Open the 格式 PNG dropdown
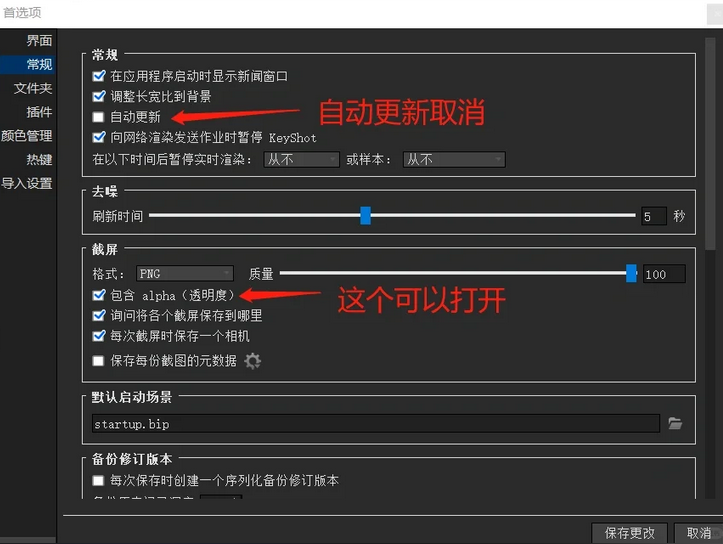This screenshot has width=723, height=544. [x=185, y=273]
